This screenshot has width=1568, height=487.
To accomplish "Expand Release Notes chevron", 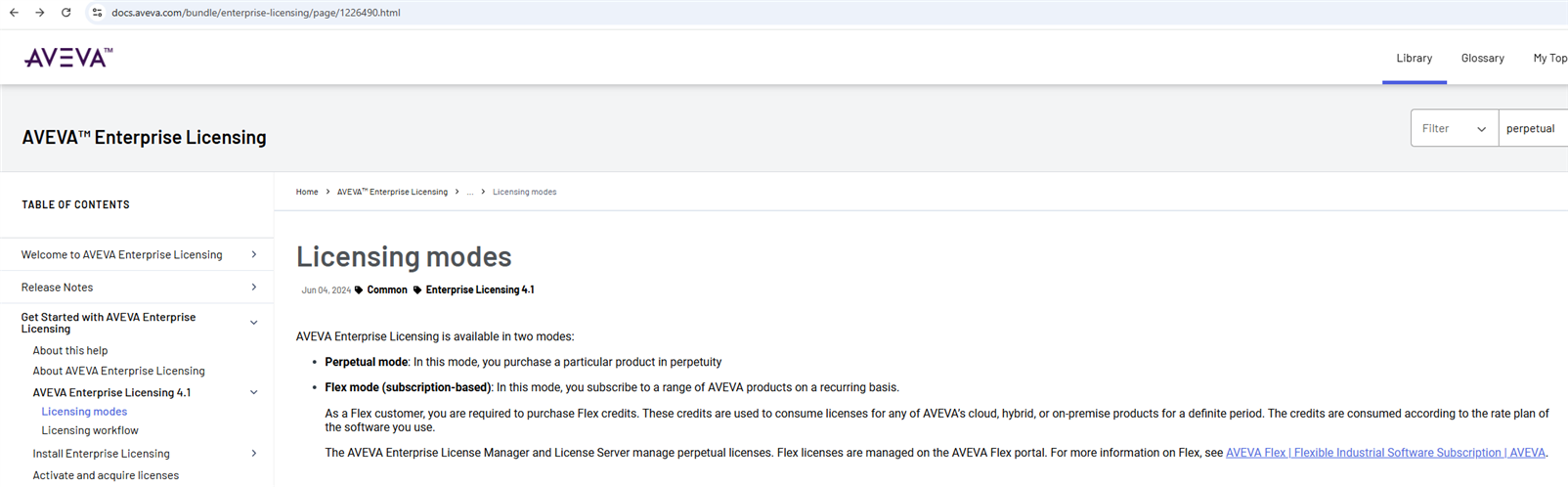I will (254, 288).
